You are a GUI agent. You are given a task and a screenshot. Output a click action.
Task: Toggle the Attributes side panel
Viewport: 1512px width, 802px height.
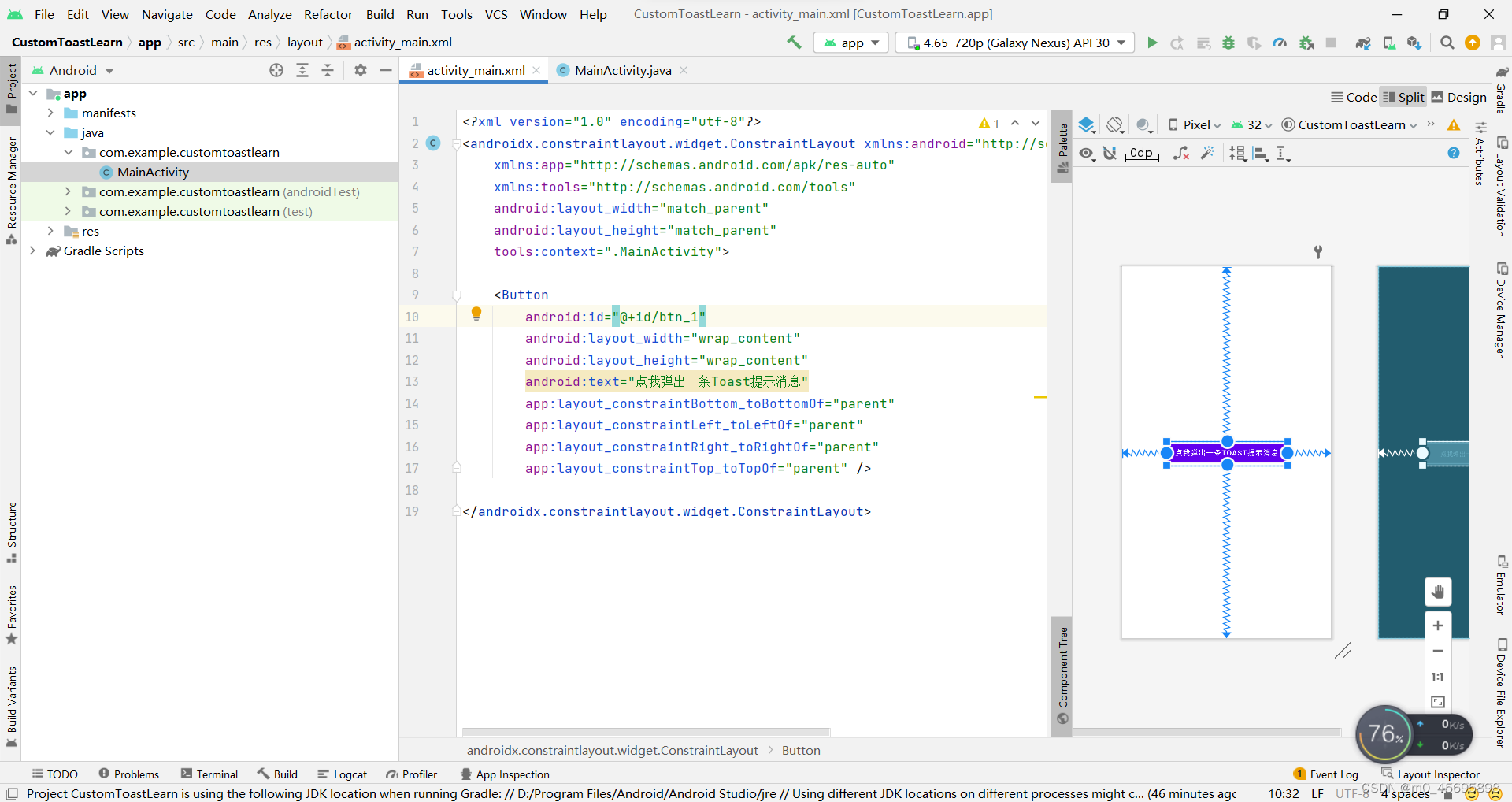click(x=1480, y=154)
